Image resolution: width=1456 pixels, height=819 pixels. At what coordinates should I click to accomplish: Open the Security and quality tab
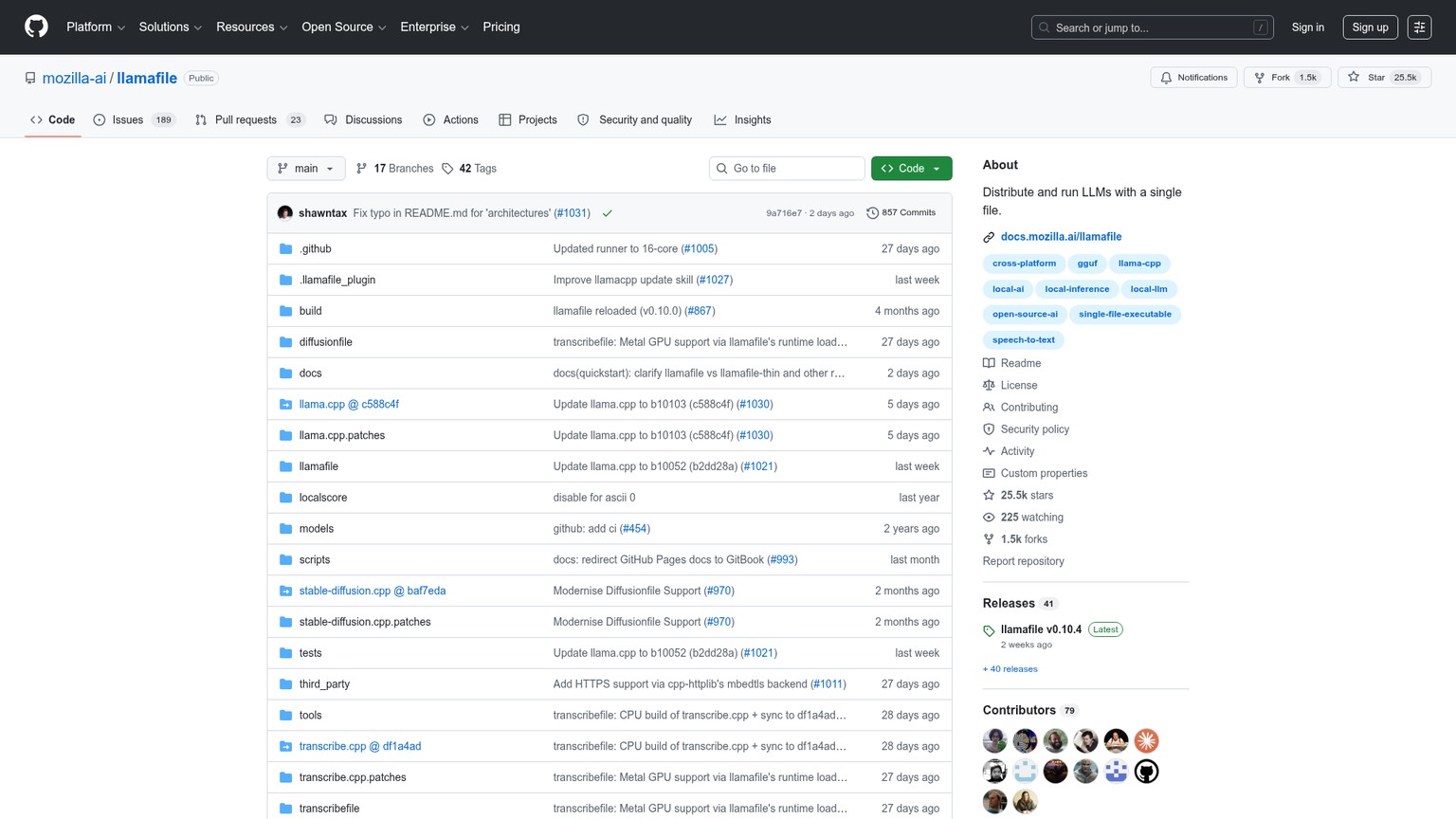635,120
